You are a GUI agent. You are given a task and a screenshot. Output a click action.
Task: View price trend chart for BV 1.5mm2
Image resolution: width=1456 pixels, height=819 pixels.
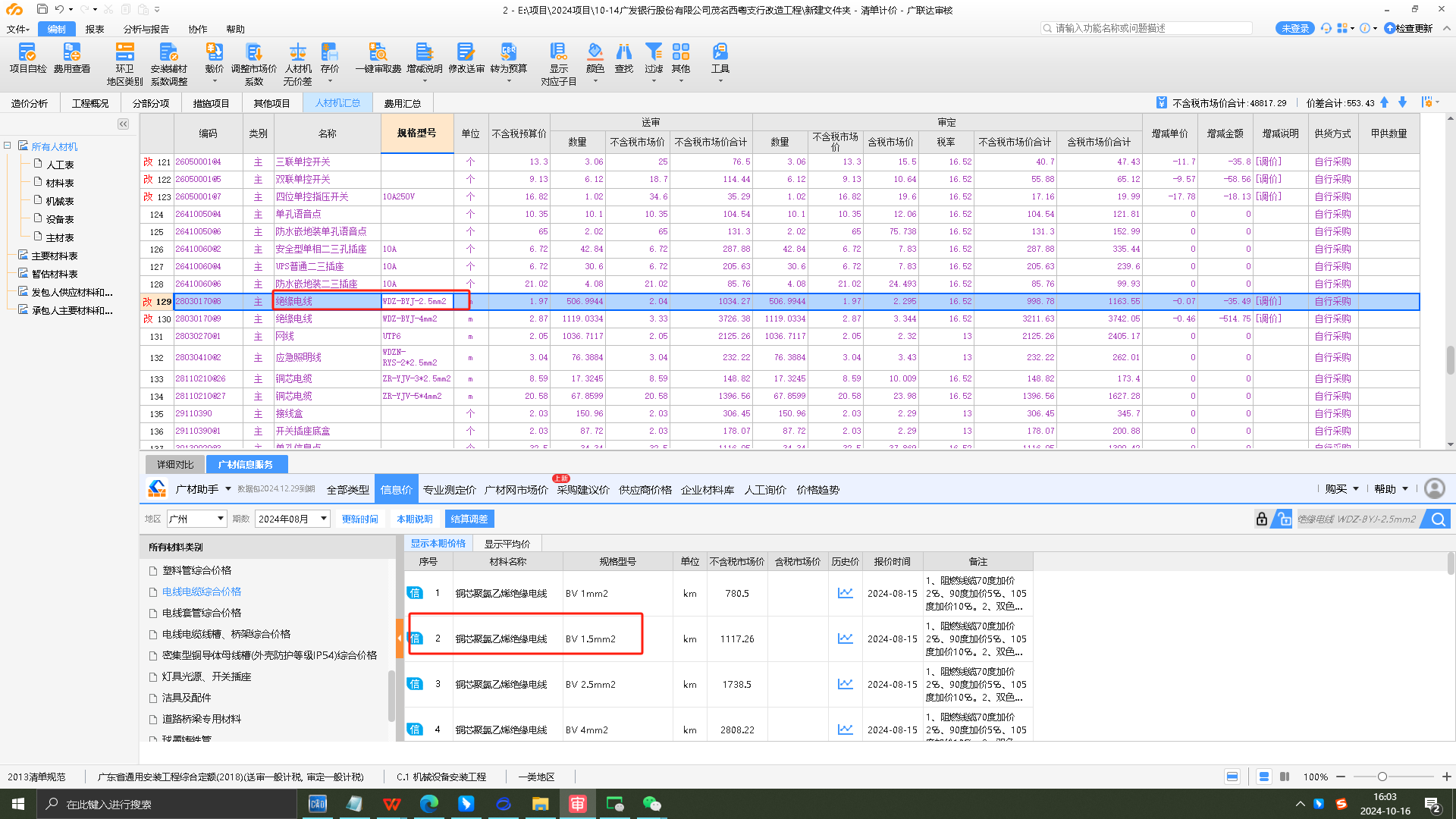(845, 639)
